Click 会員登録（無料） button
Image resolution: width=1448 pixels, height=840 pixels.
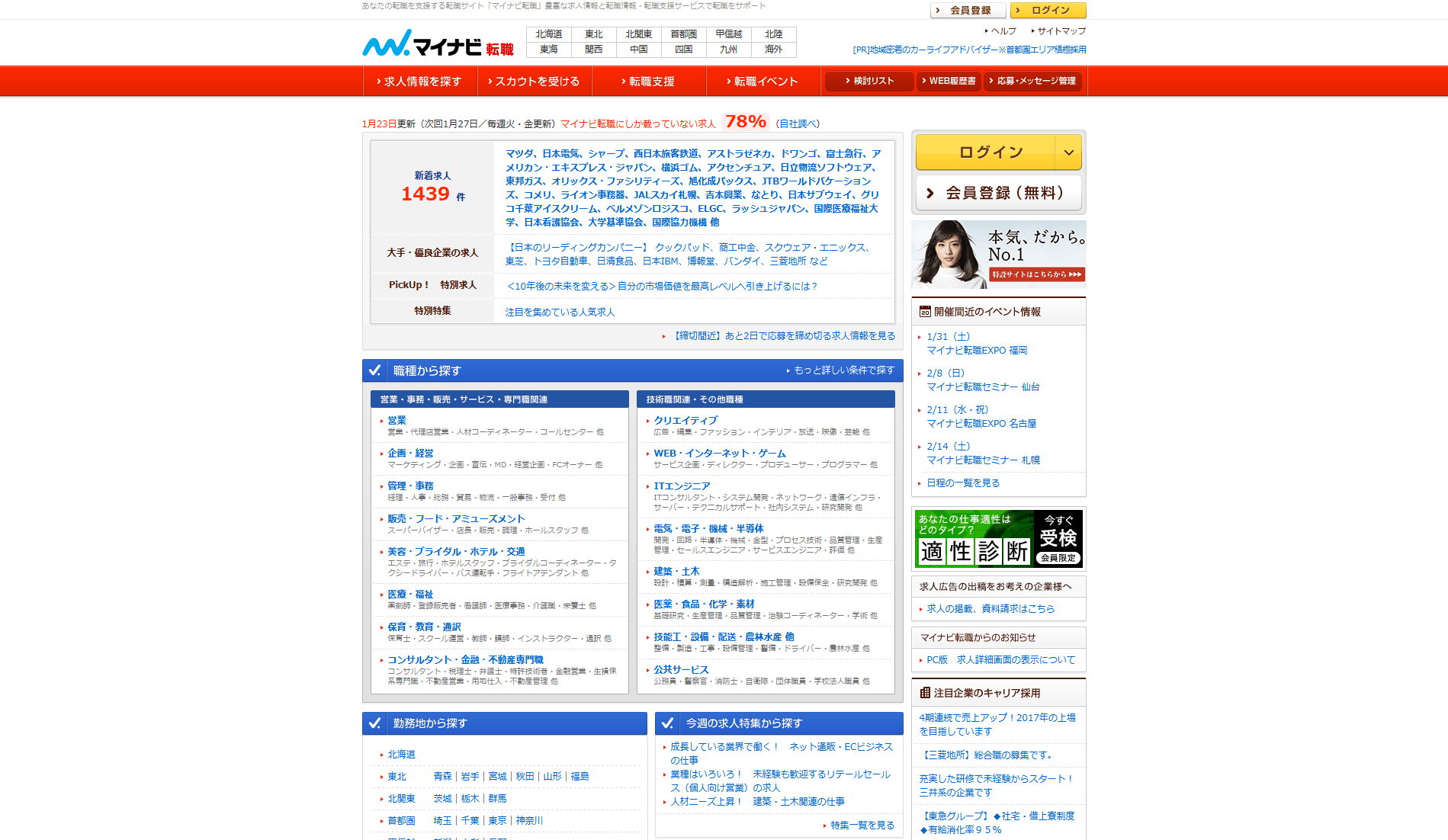point(999,193)
